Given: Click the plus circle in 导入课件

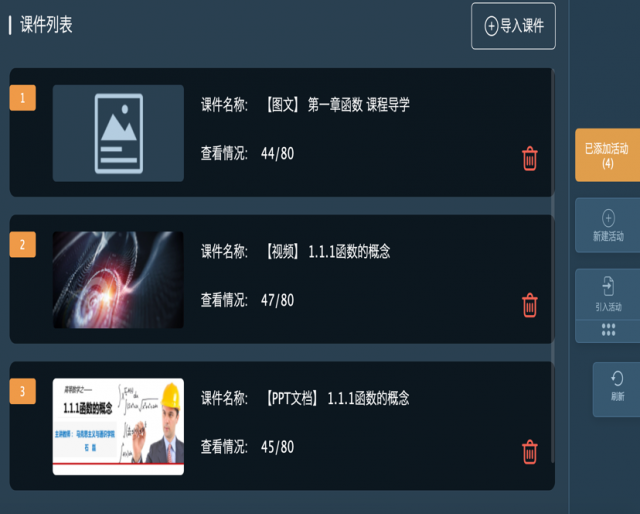Looking at the screenshot, I should pos(491,26).
